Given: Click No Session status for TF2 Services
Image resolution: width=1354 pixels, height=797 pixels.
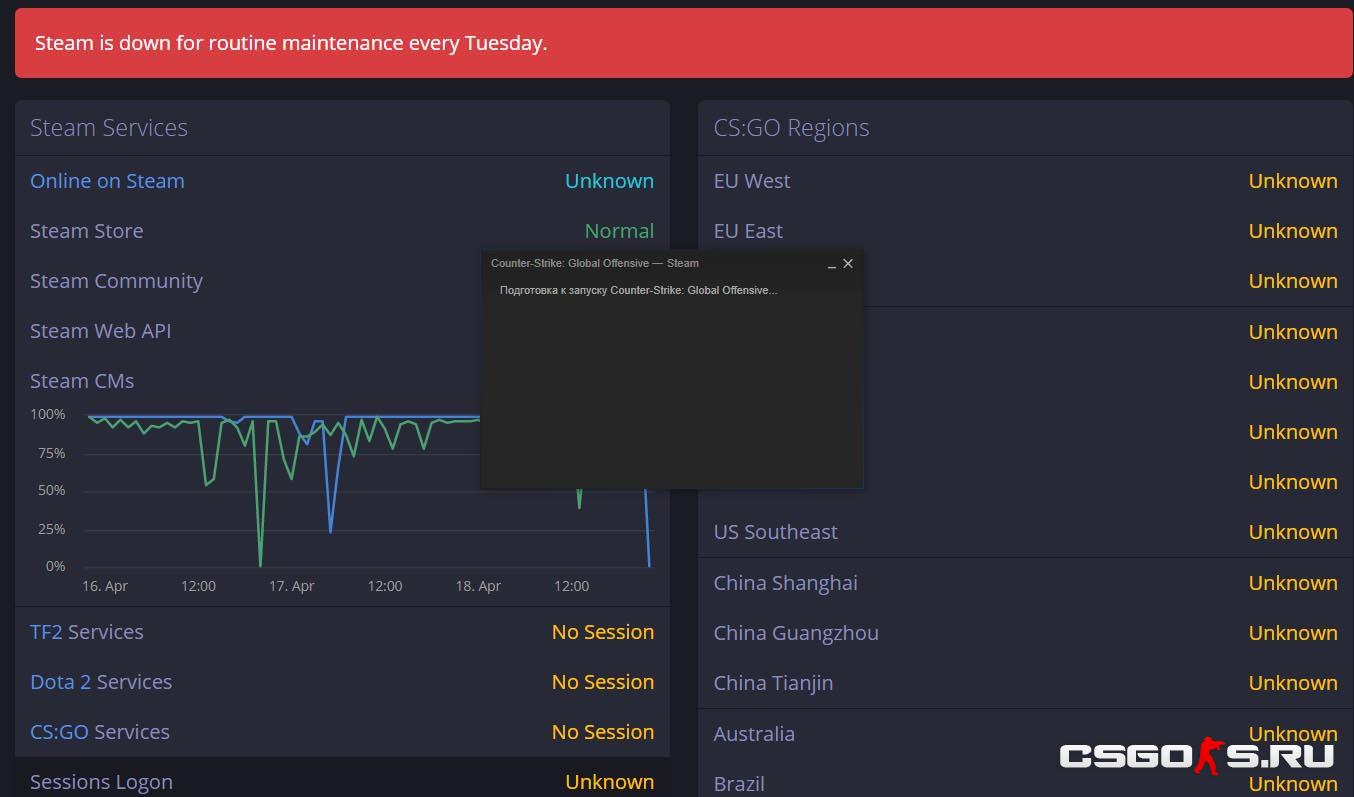Looking at the screenshot, I should 603,632.
